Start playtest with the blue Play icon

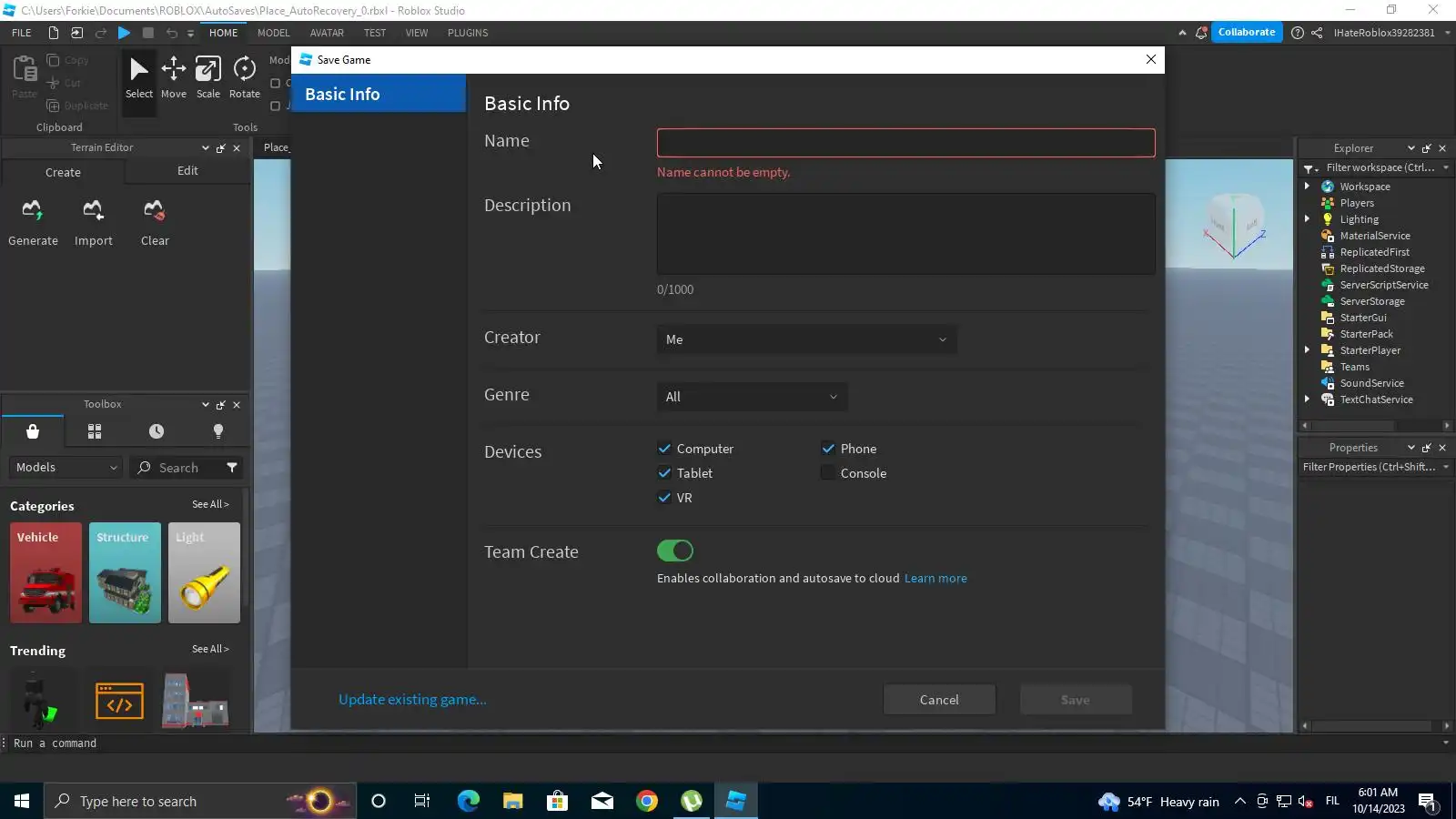tap(125, 33)
